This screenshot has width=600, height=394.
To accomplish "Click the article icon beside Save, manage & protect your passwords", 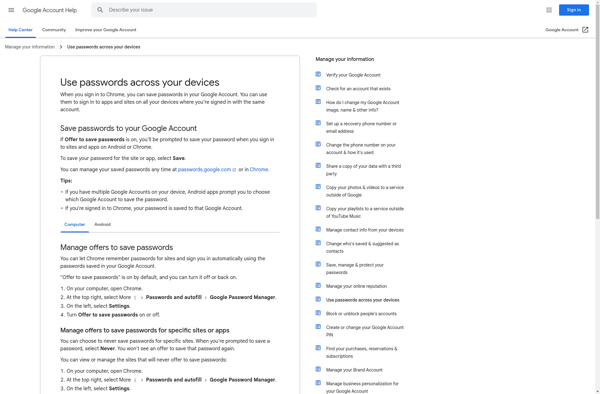I will coord(318,264).
